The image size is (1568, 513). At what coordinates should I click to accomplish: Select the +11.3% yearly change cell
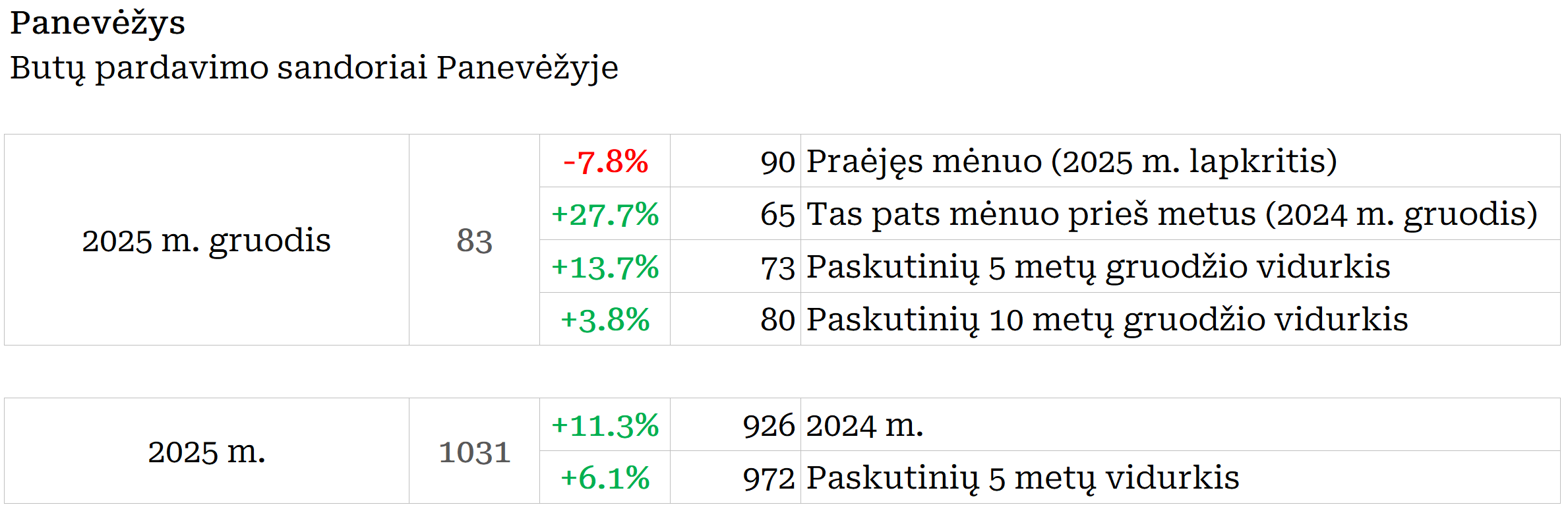click(605, 425)
